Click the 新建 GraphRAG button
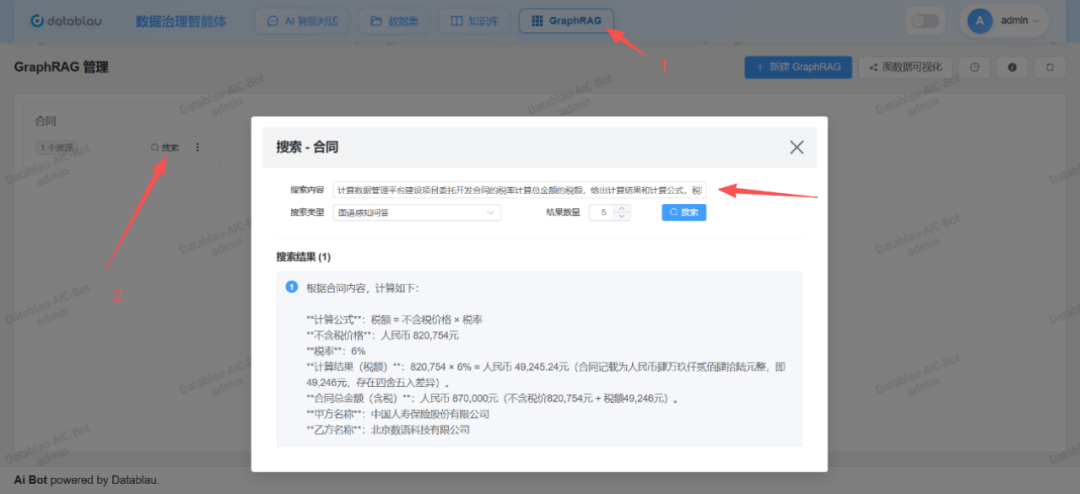 point(798,67)
